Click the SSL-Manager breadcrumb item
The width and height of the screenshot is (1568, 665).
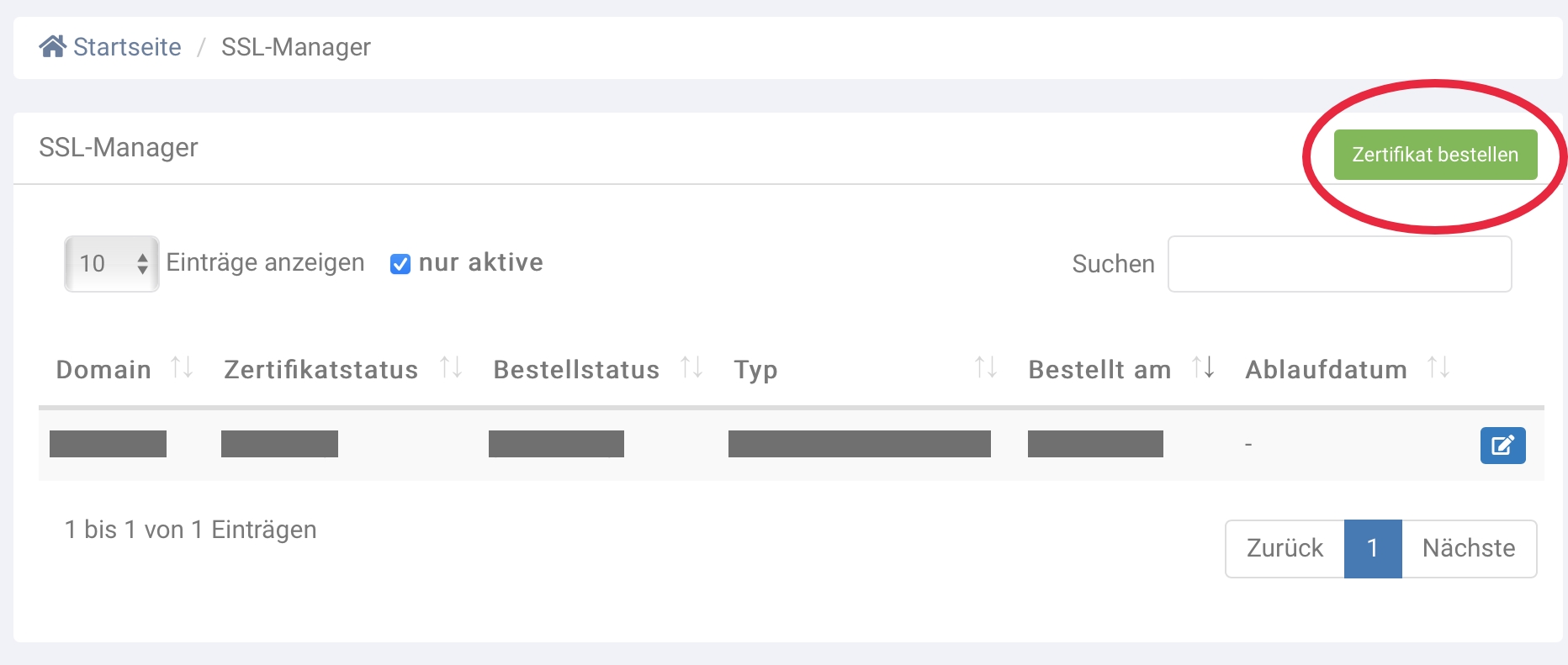click(x=296, y=47)
